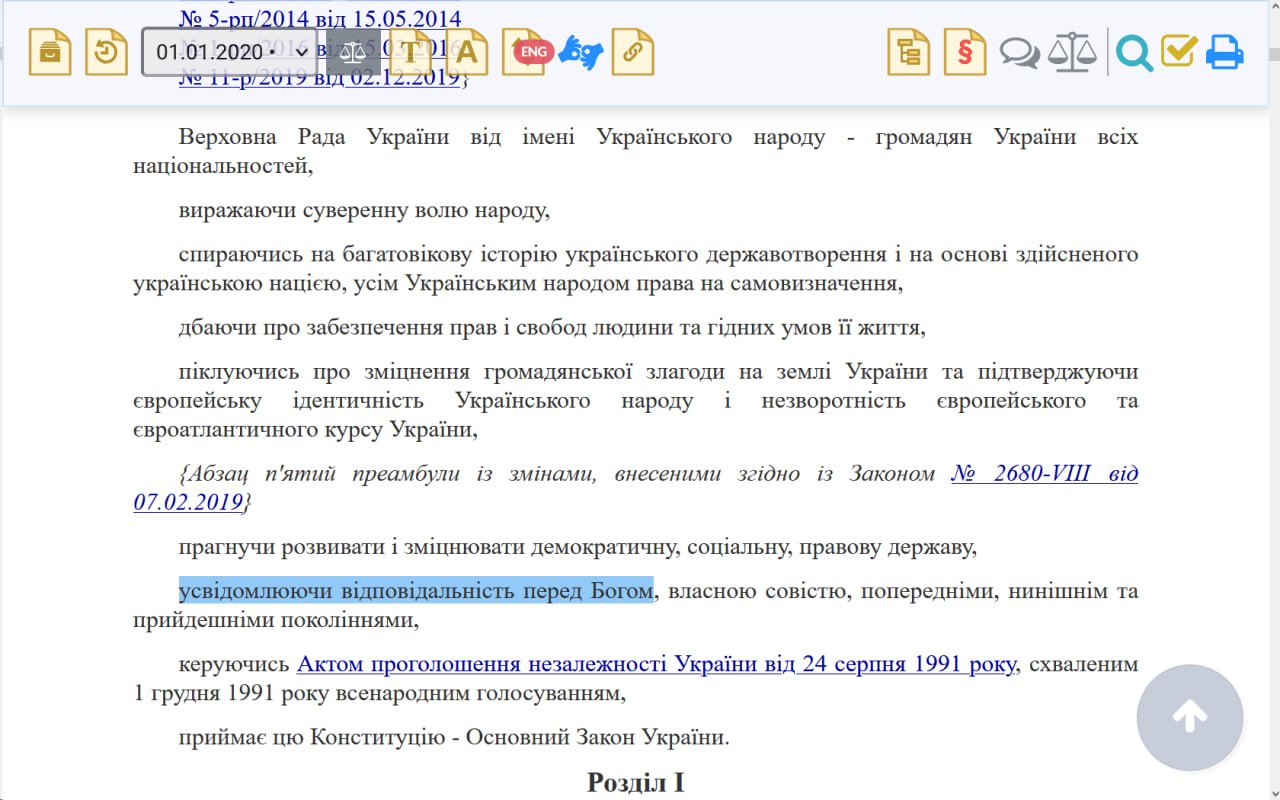This screenshot has height=800, width=1280.
Task: Click the line starting 'спираючись на багатовікову історію'
Action: point(636,269)
